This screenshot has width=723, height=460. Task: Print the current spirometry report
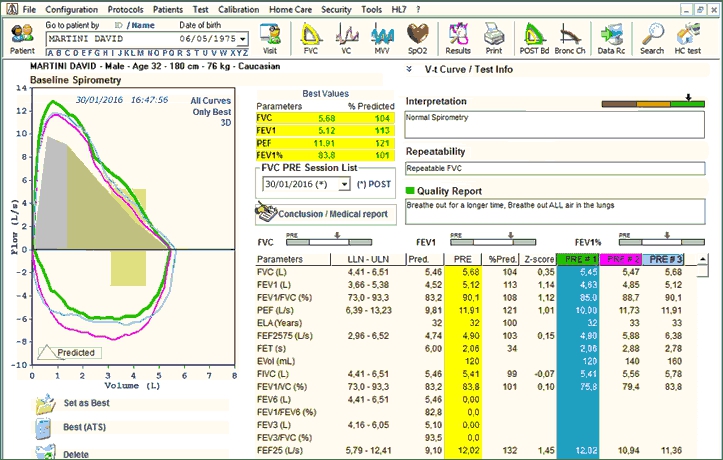[493, 36]
